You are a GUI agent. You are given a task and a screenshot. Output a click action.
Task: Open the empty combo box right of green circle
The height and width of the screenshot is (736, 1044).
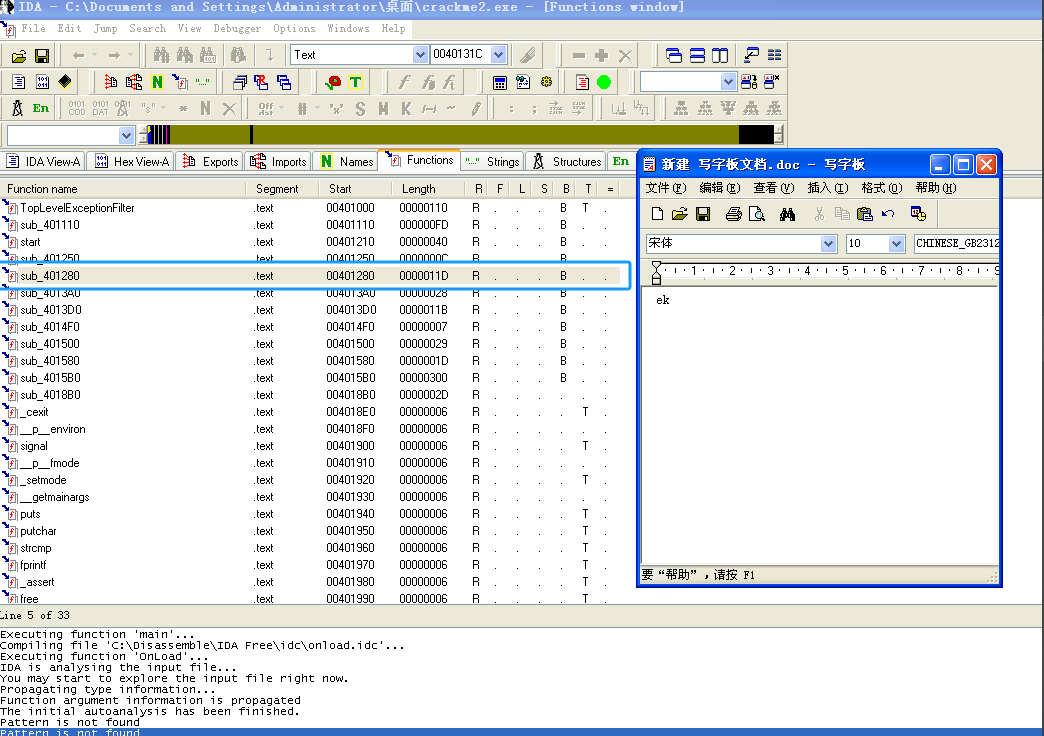[728, 82]
